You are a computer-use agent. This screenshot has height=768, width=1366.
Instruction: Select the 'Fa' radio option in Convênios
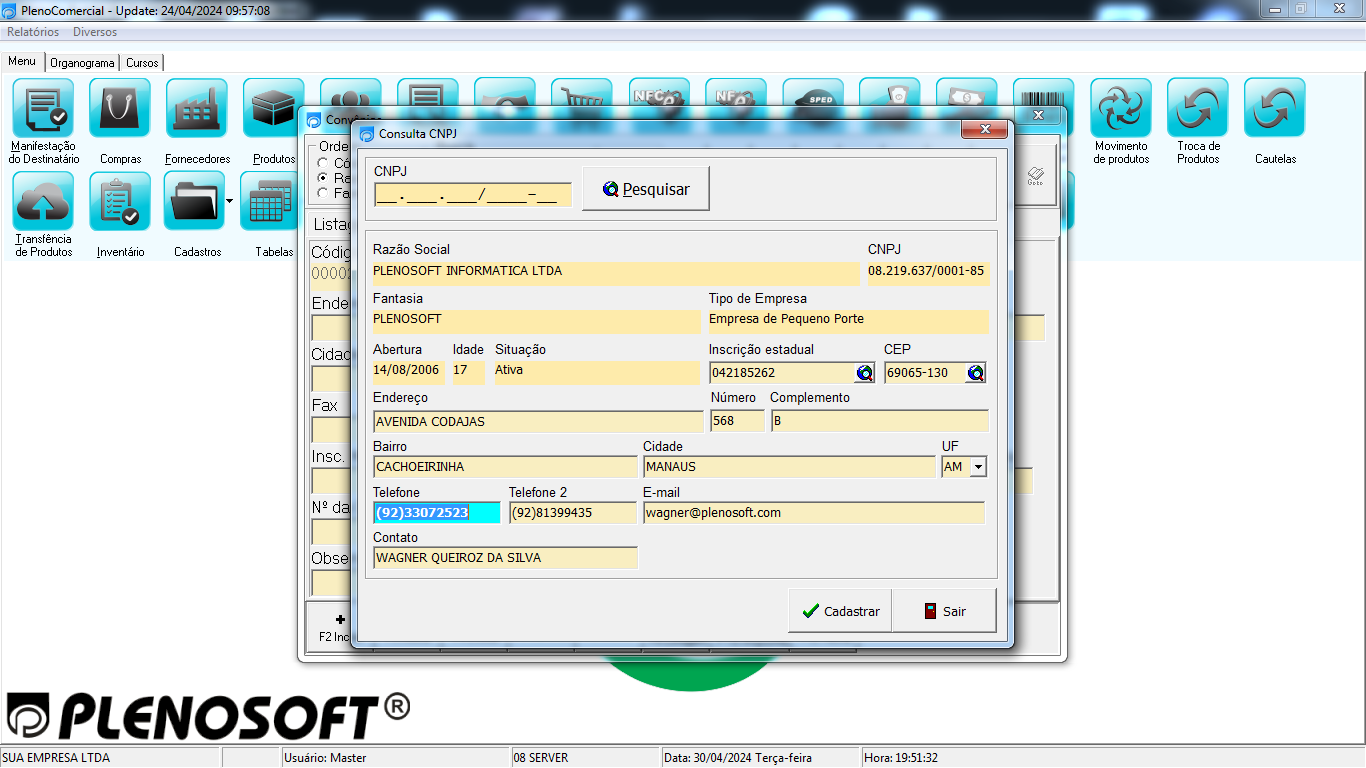[x=322, y=192]
